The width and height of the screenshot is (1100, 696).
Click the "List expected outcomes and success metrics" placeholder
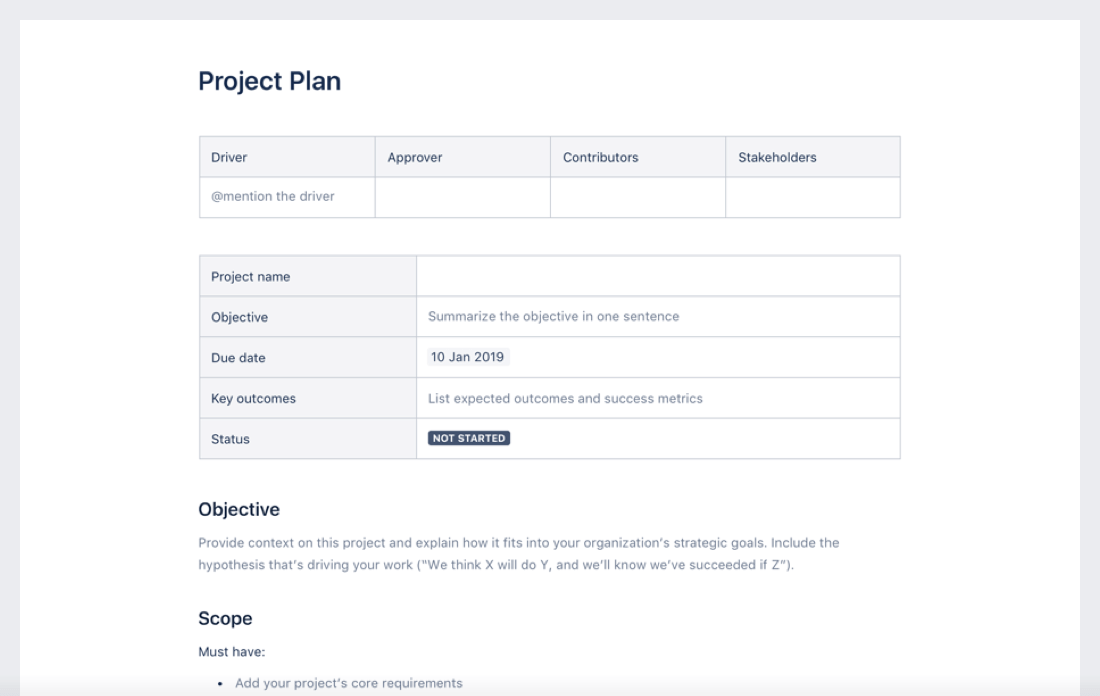point(565,398)
